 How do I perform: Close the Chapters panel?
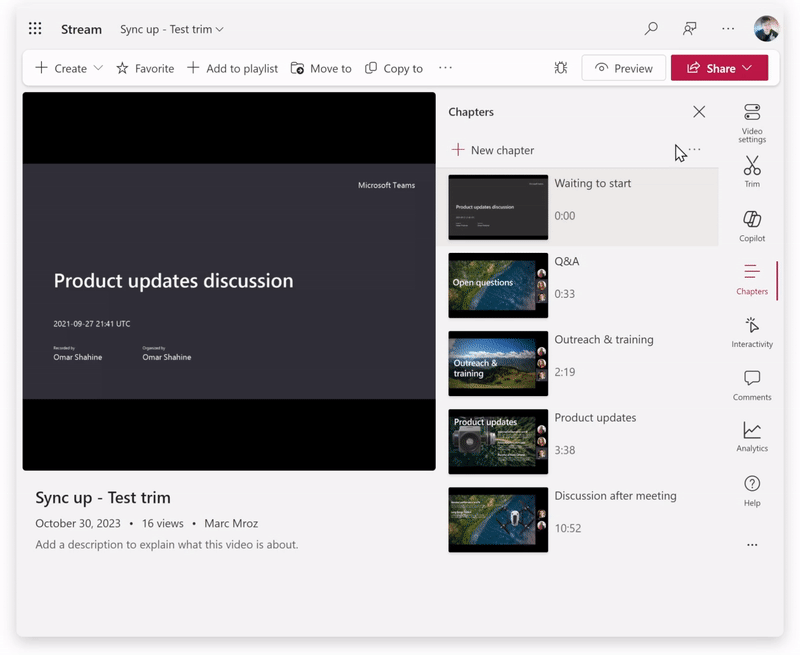click(x=699, y=112)
